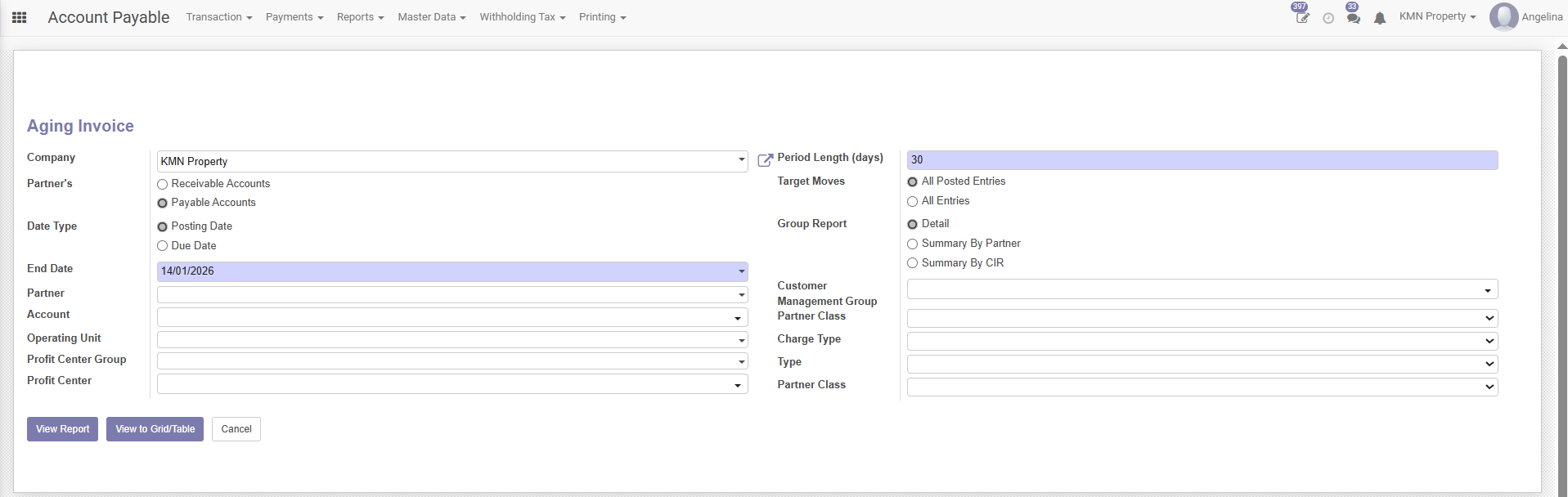This screenshot has height=497, width=1568.
Task: Open the activities edit icon with 397 badge
Action: 1302,18
